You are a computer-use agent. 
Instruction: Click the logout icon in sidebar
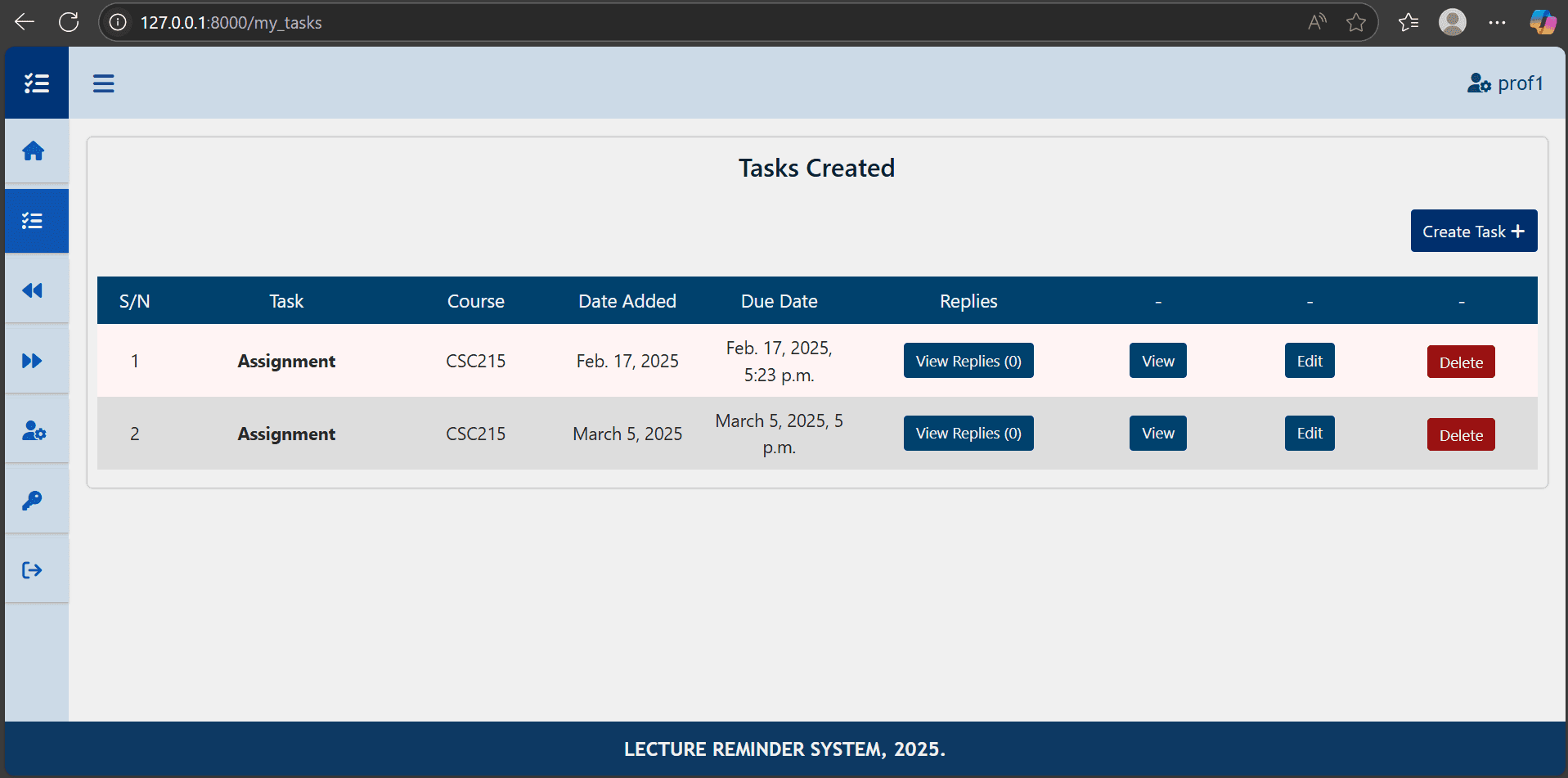click(34, 570)
